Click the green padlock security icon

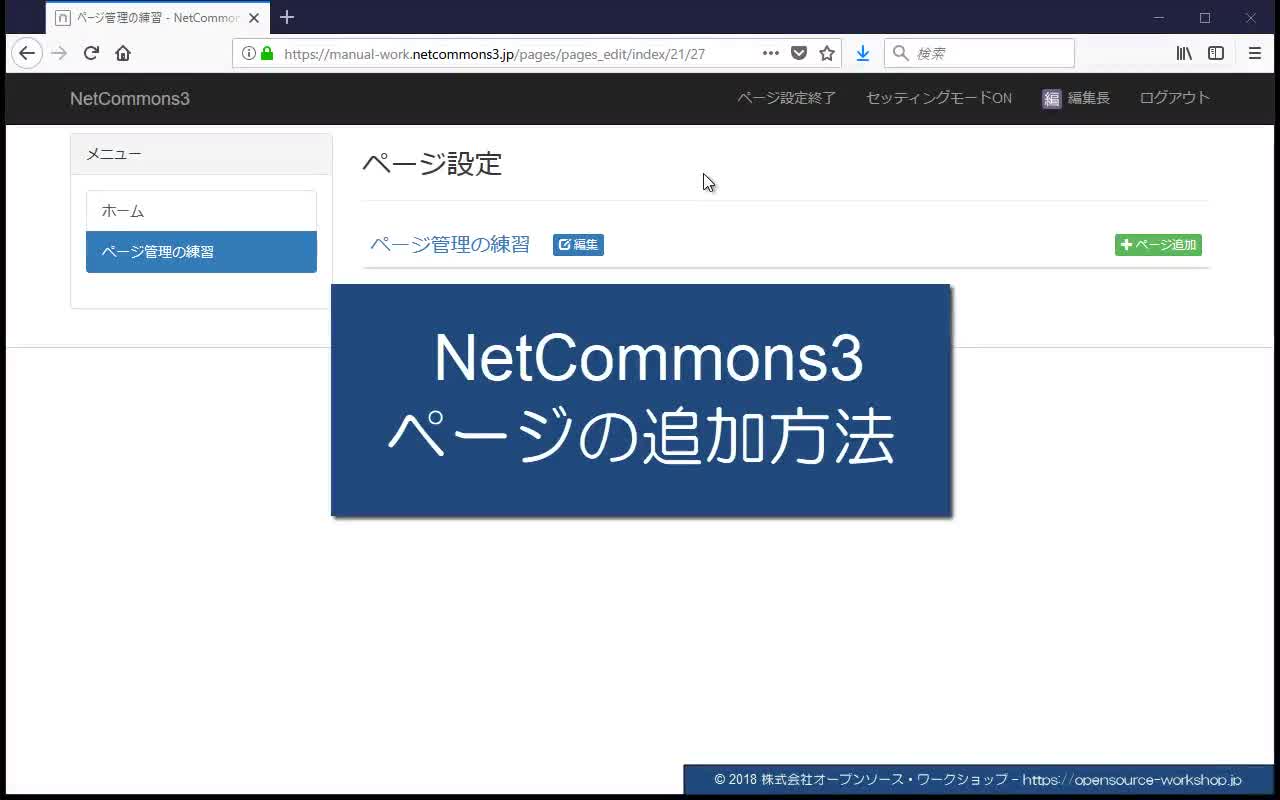[x=267, y=53]
